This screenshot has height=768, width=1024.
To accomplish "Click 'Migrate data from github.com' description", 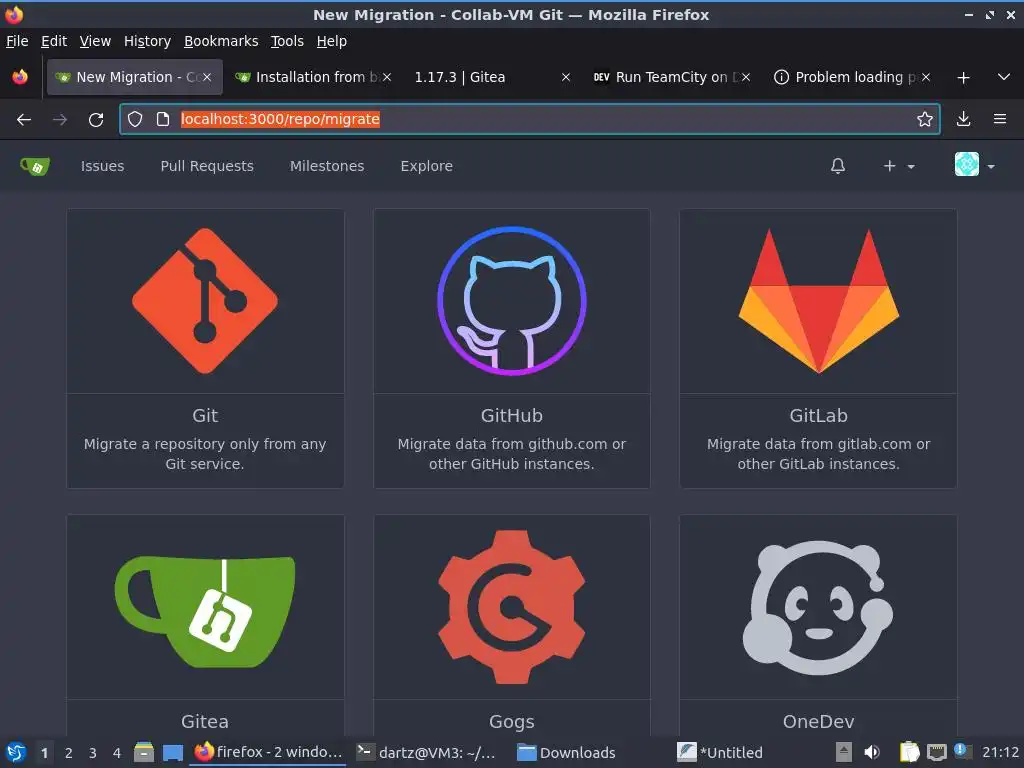I will [511, 454].
